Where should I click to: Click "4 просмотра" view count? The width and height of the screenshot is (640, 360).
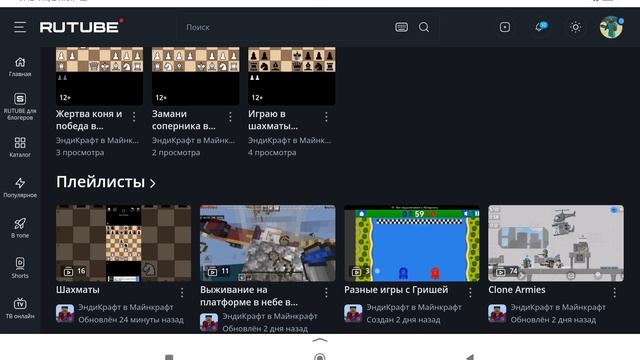click(x=272, y=153)
